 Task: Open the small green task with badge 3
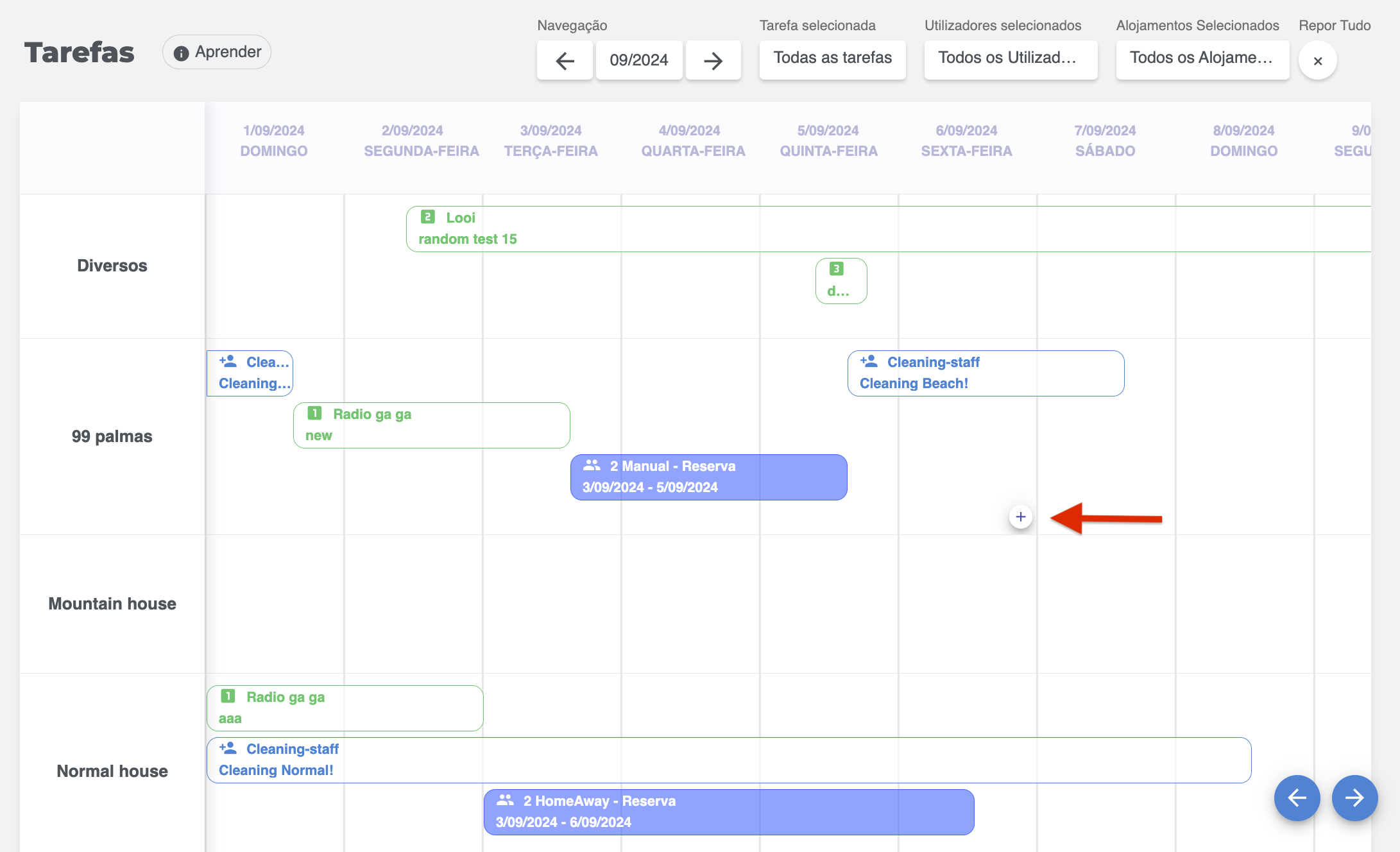click(x=841, y=280)
